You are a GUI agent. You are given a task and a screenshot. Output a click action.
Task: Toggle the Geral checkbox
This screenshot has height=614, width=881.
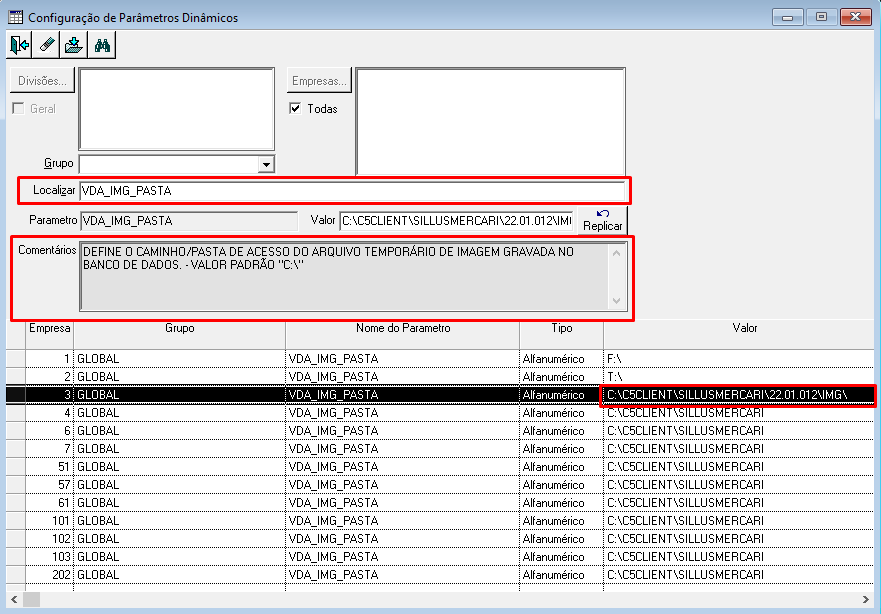(x=19, y=108)
